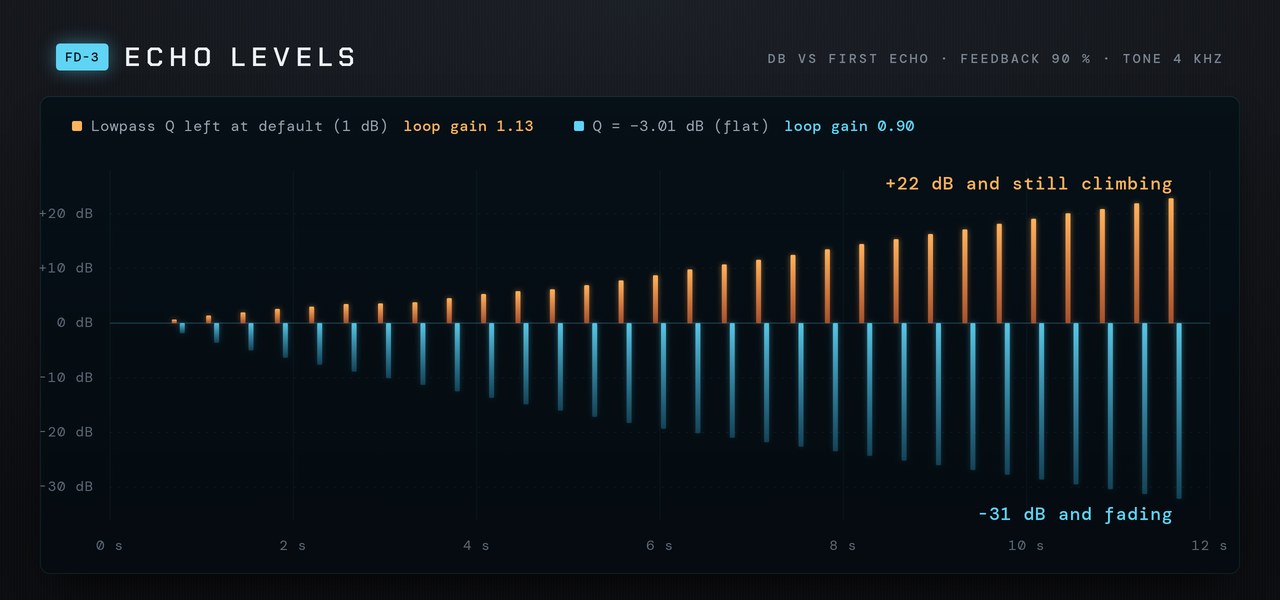Click the '-20 dB' axis label

pyautogui.click(x=66, y=432)
